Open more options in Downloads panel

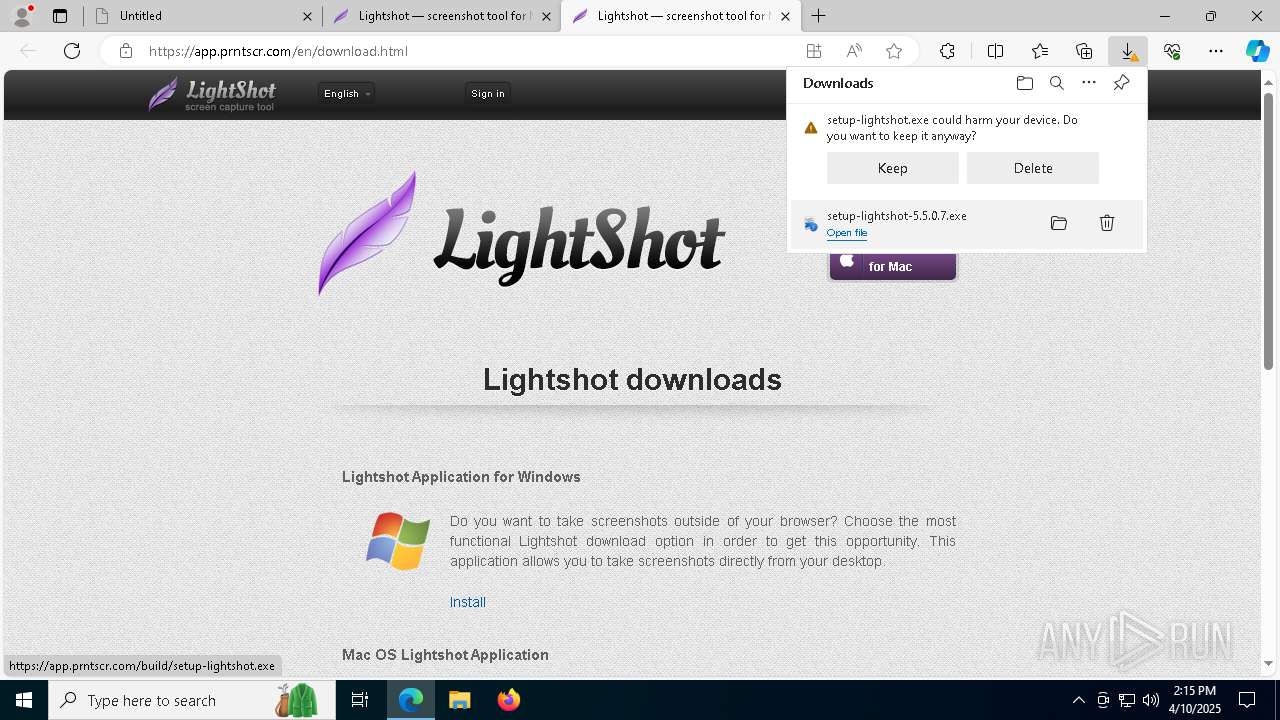pos(1089,83)
